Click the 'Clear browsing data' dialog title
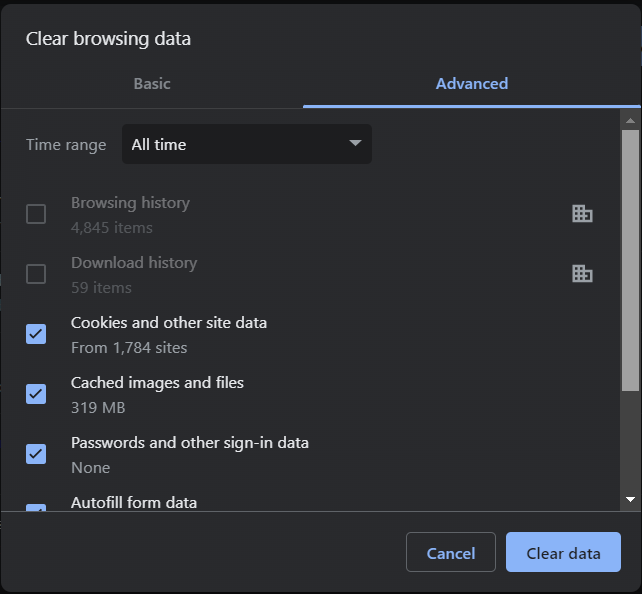 108,39
